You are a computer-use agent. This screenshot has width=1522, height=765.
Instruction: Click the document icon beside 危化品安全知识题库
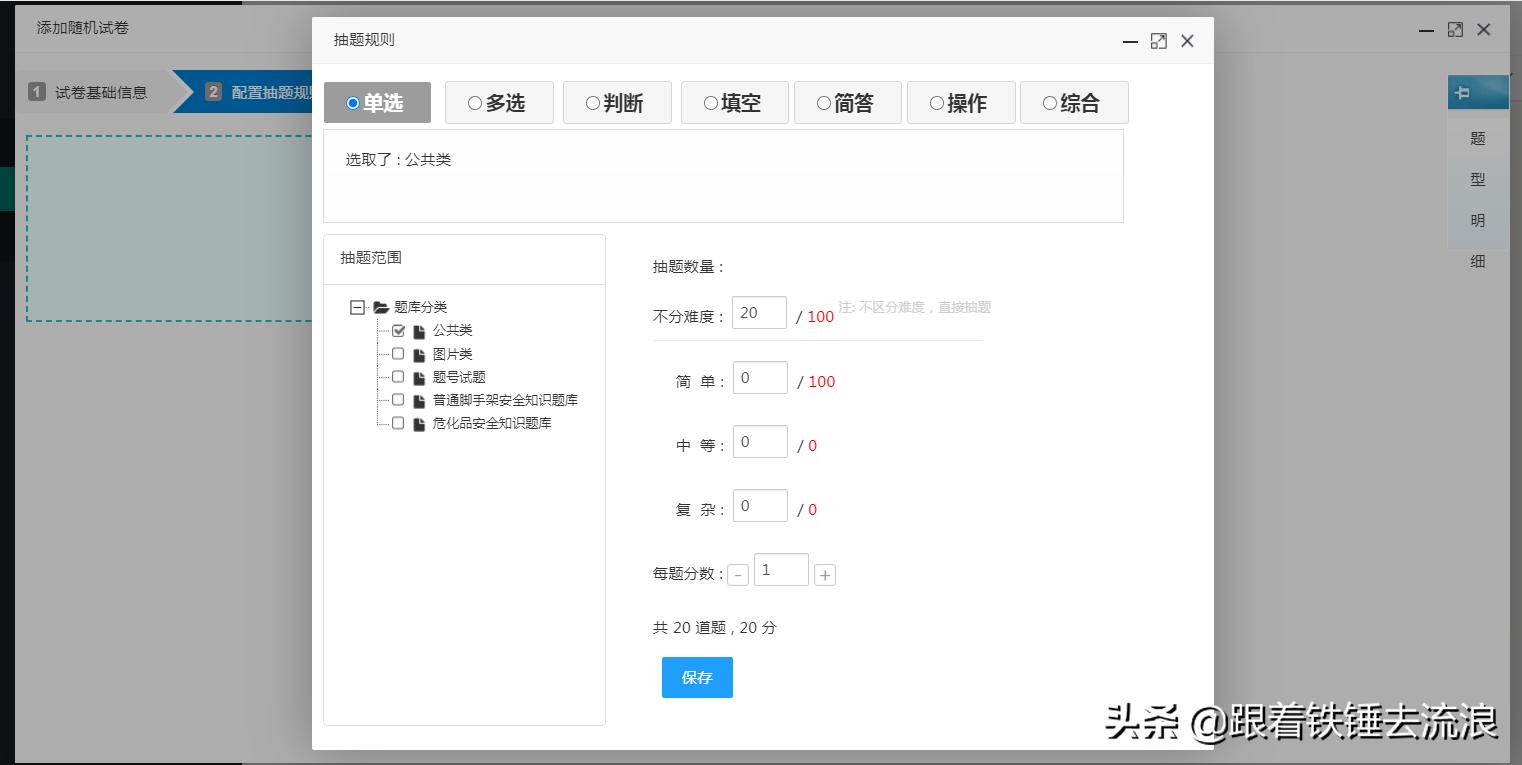417,423
